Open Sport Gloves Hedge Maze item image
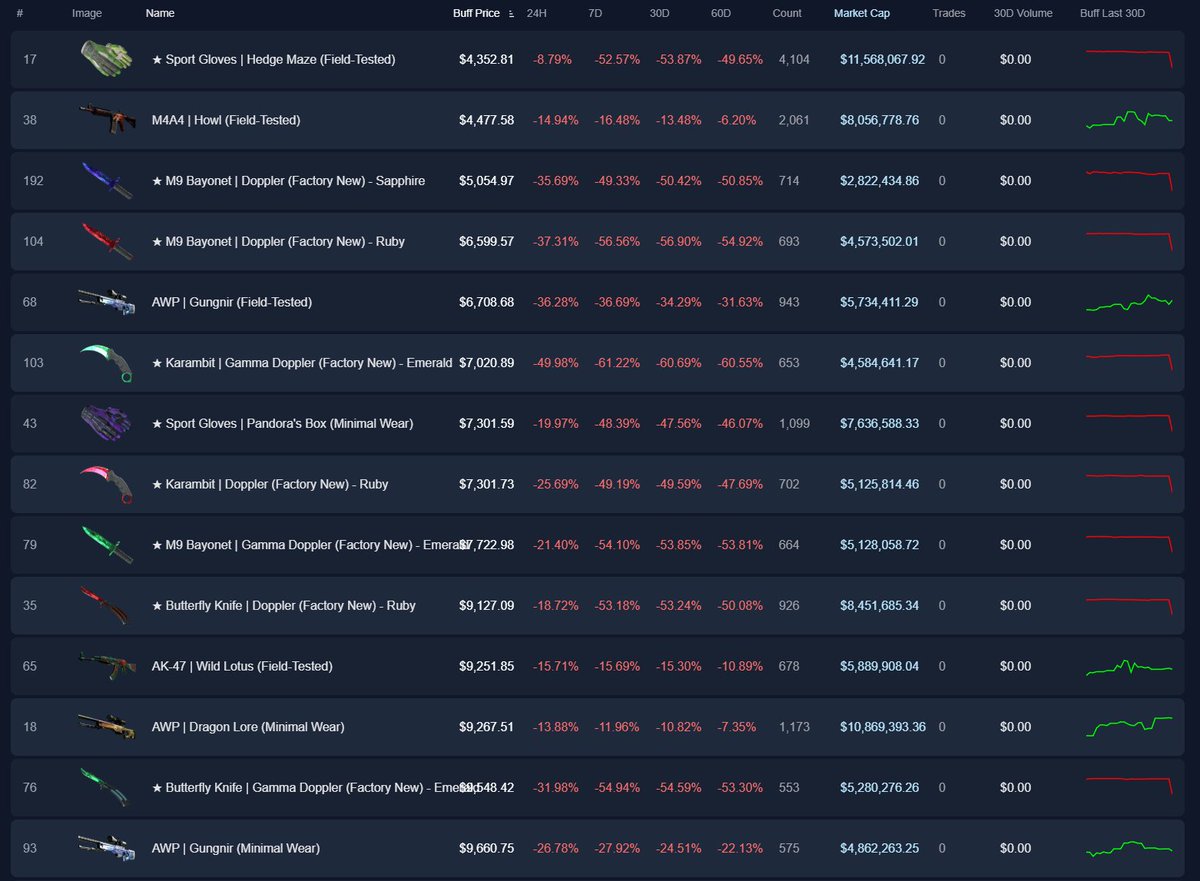The height and width of the screenshot is (881, 1200). tap(106, 59)
